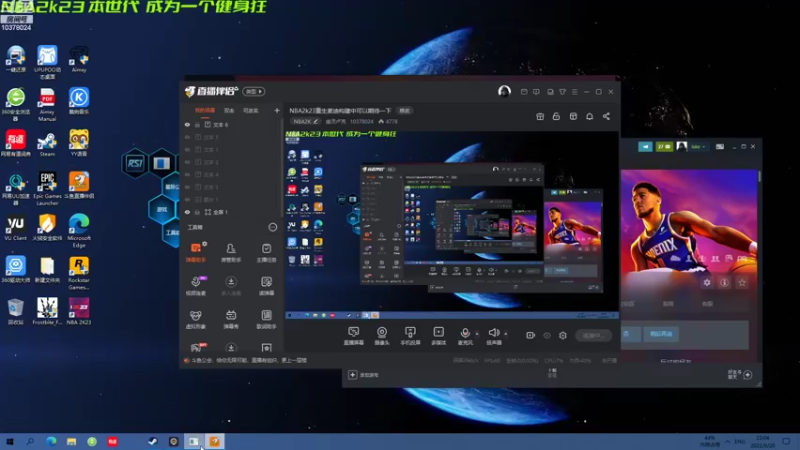Collapse the 工具箱 toolbox section
The image size is (800, 450).
pyautogui.click(x=272, y=227)
